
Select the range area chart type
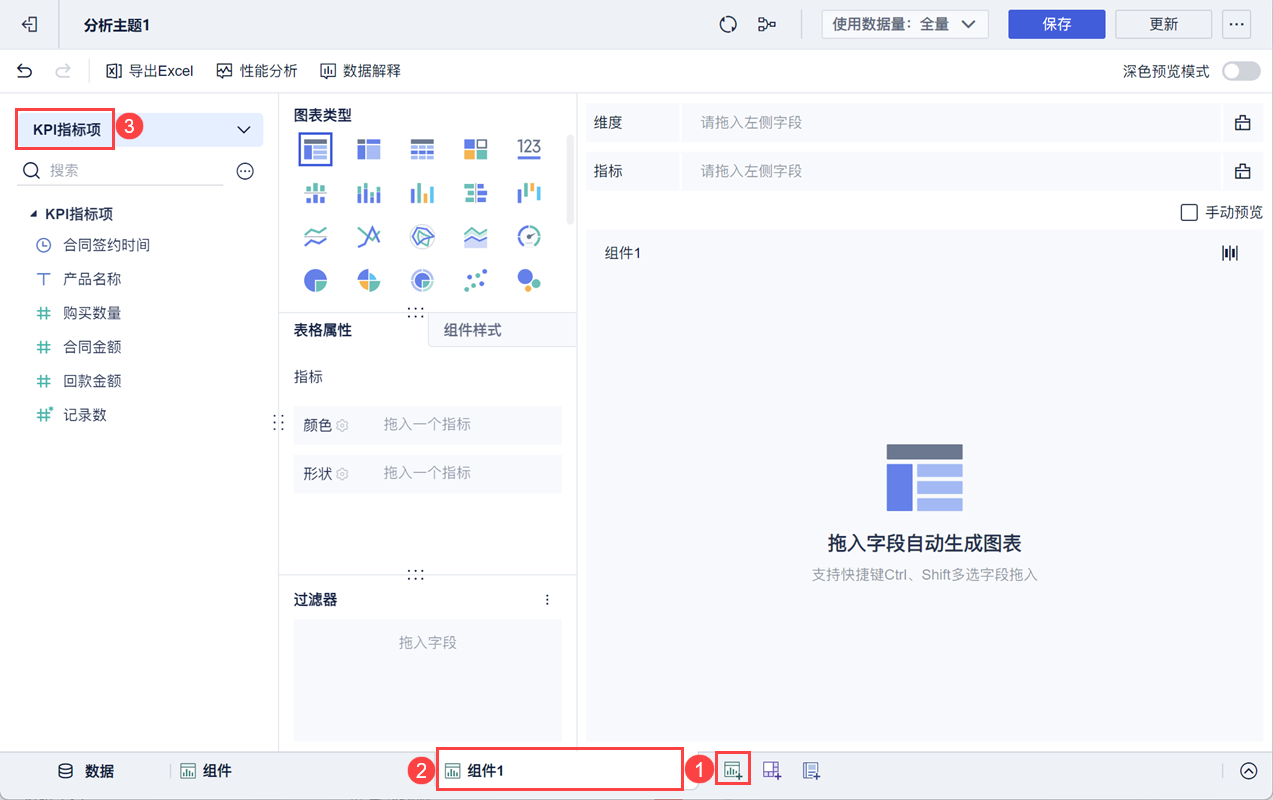point(476,237)
